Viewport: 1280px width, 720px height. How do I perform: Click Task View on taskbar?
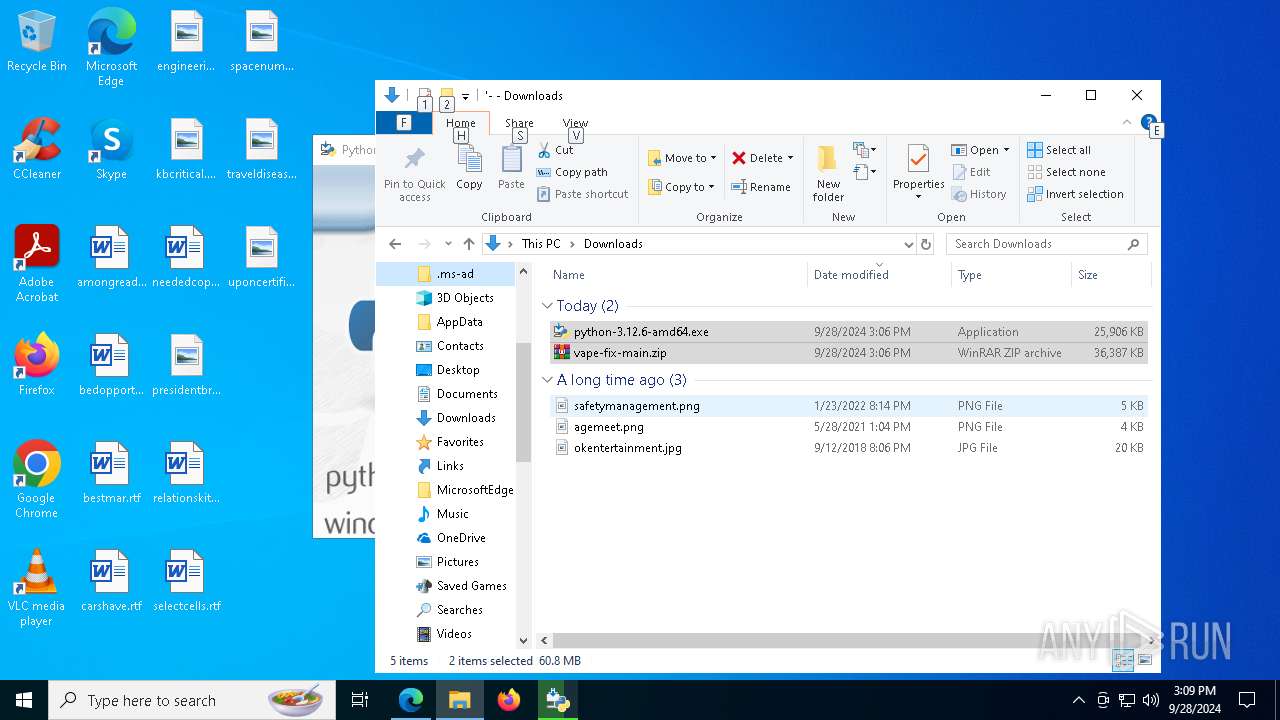click(x=360, y=700)
